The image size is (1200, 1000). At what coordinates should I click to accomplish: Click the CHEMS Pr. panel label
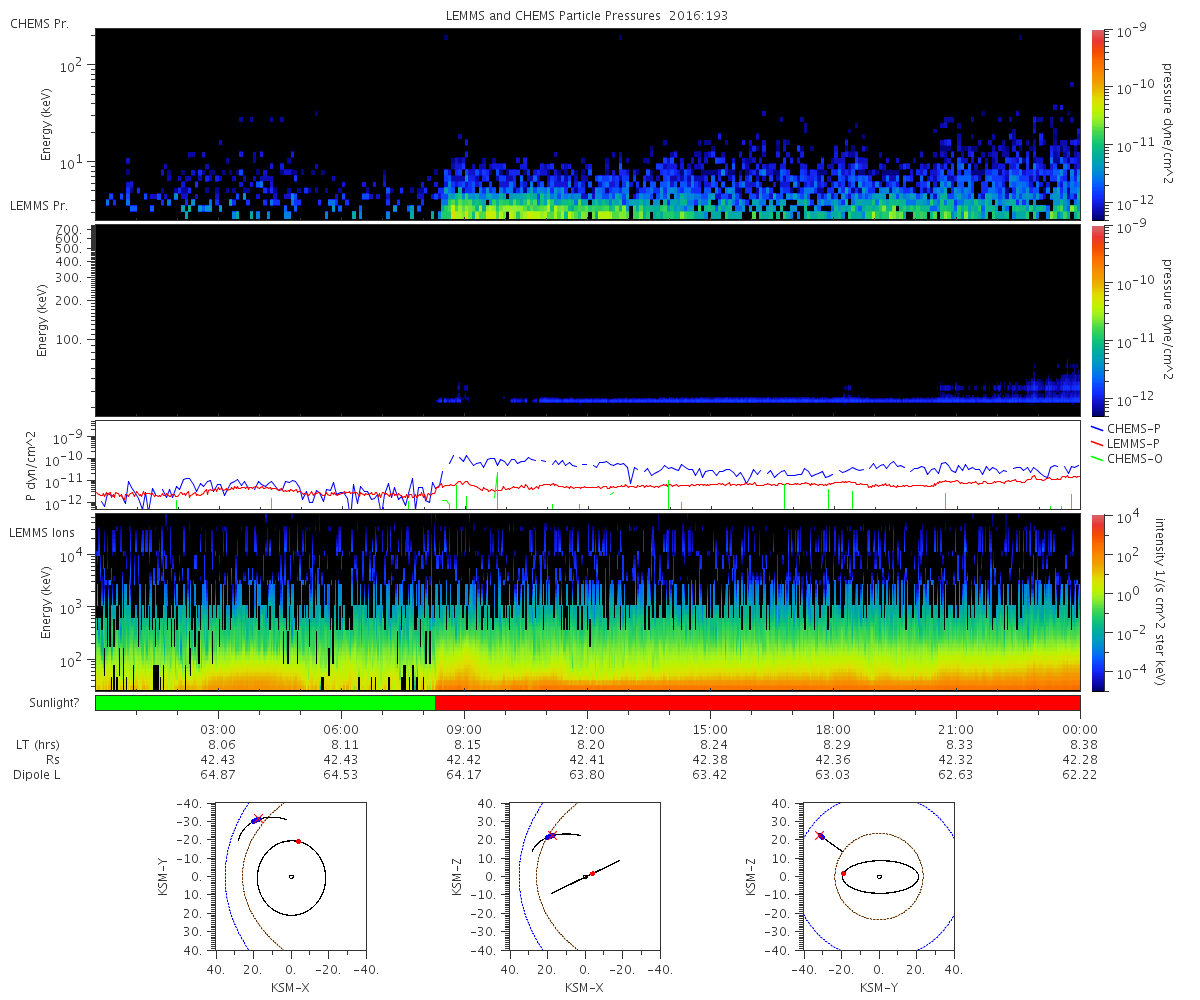[x=39, y=23]
